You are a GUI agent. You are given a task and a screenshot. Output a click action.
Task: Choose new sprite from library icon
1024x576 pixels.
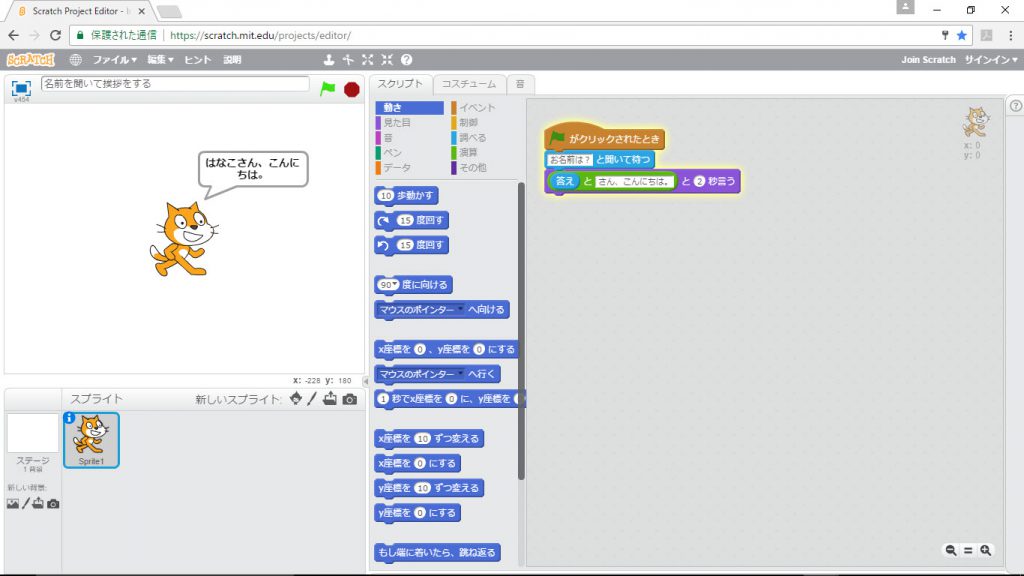point(296,398)
